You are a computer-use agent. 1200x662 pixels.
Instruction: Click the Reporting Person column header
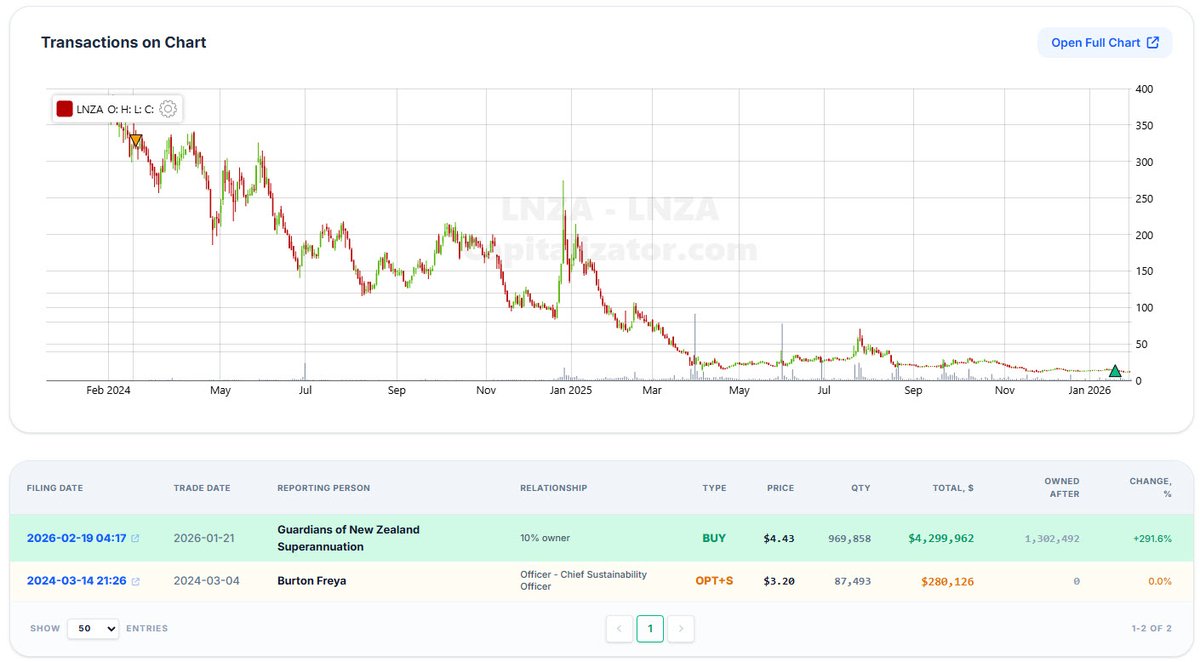[x=323, y=488]
